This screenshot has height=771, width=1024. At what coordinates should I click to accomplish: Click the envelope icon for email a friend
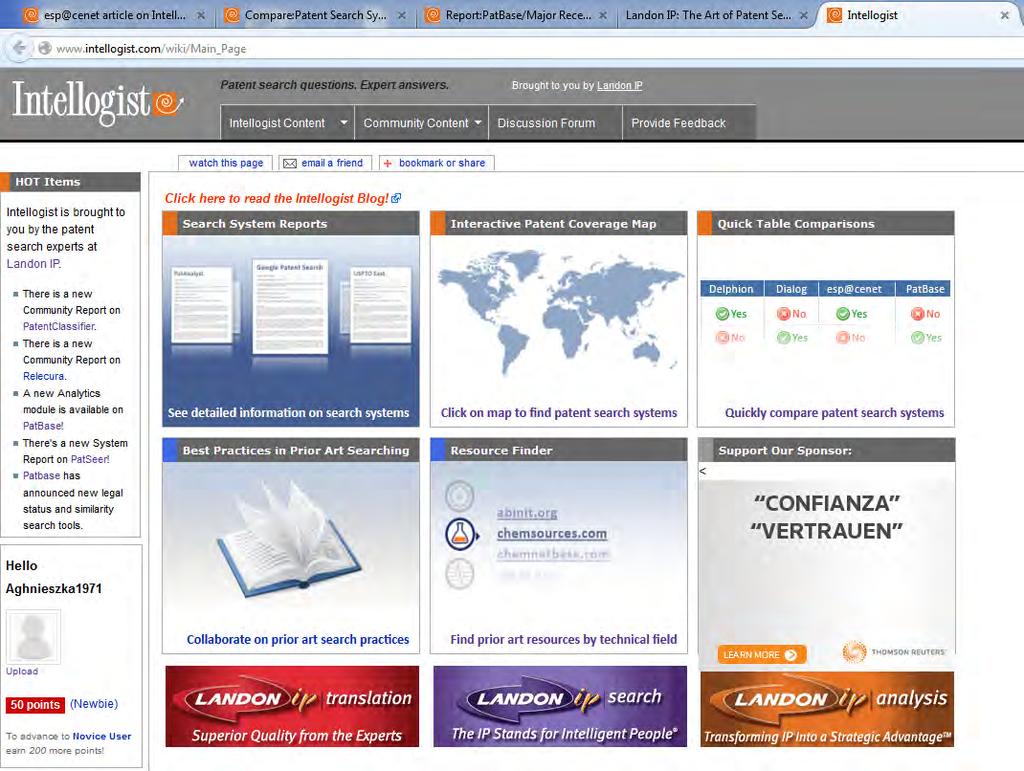click(x=289, y=163)
